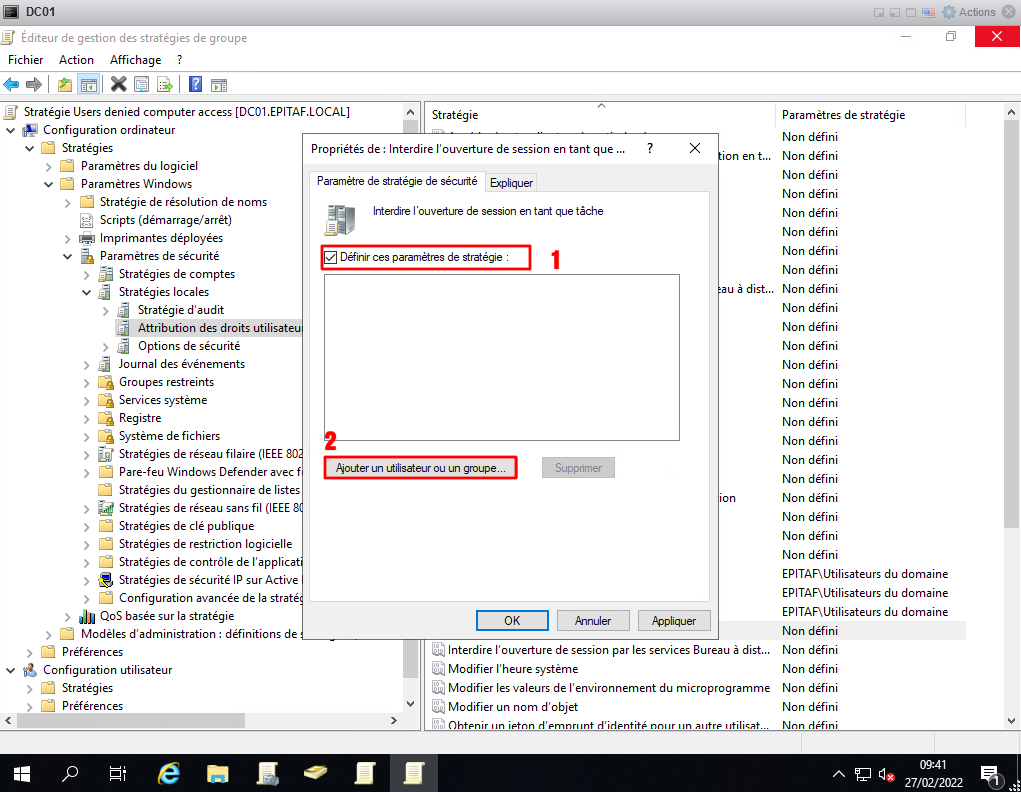Open Internet Explorer from the taskbar
This screenshot has height=792, width=1021.
click(169, 773)
